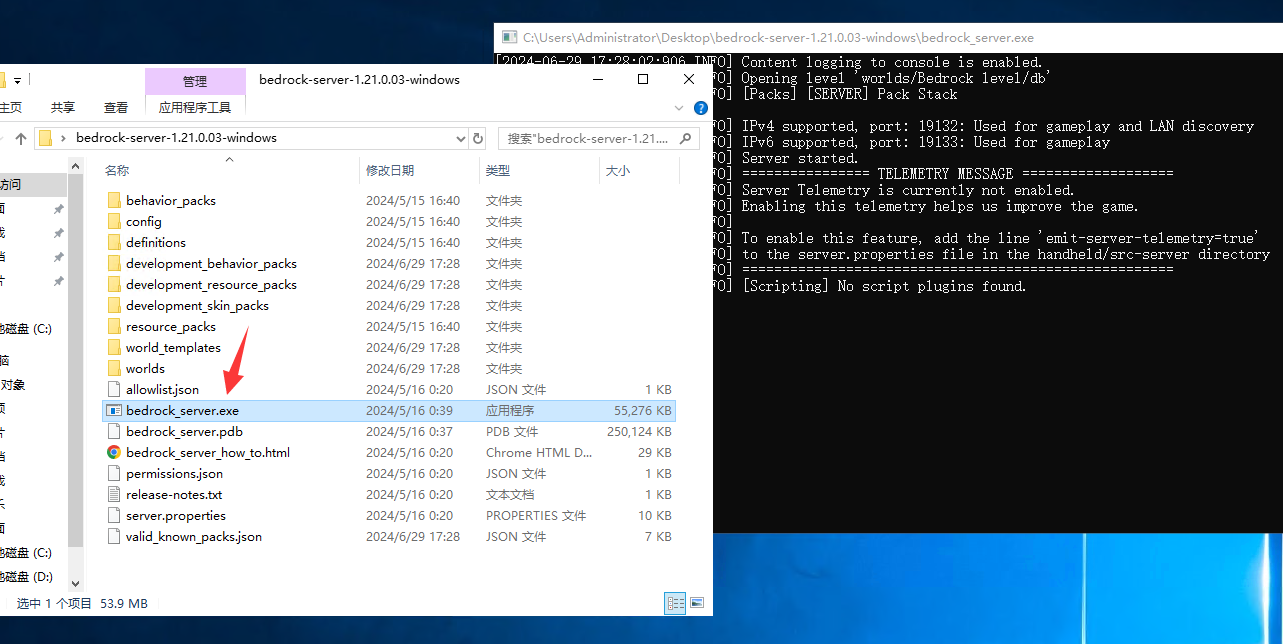Switch to details view icon in status bar
The image size is (1283, 644).
point(675,603)
